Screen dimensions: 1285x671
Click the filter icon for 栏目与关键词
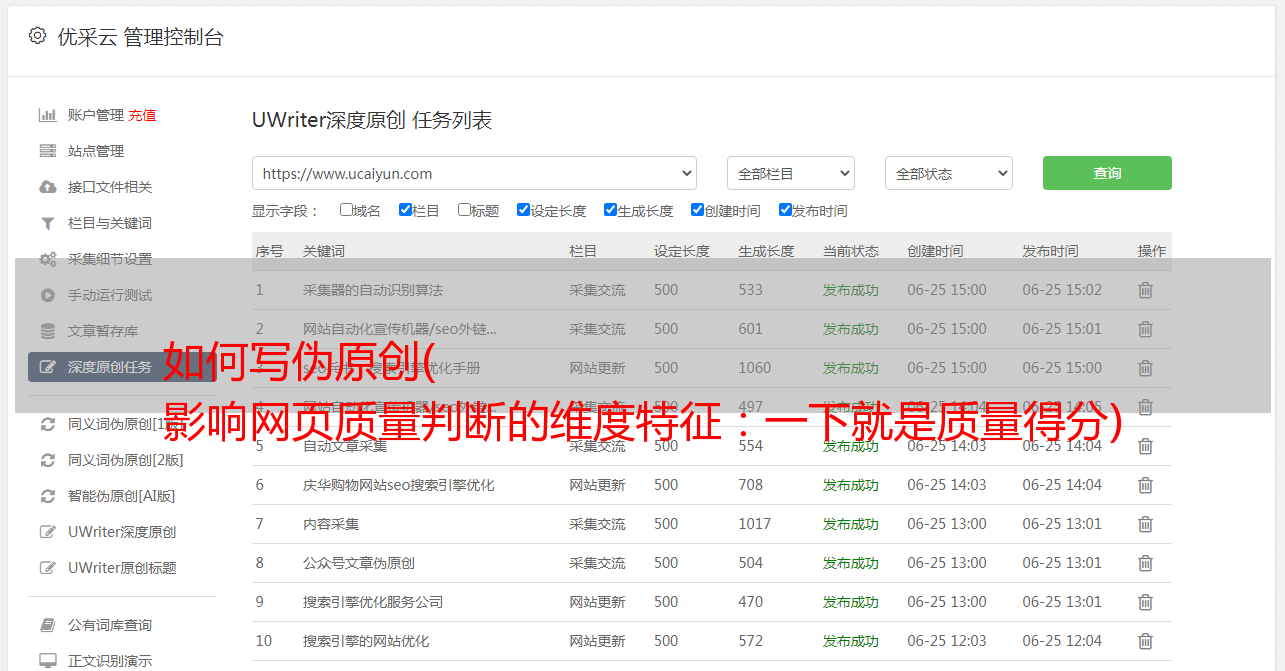pos(47,223)
